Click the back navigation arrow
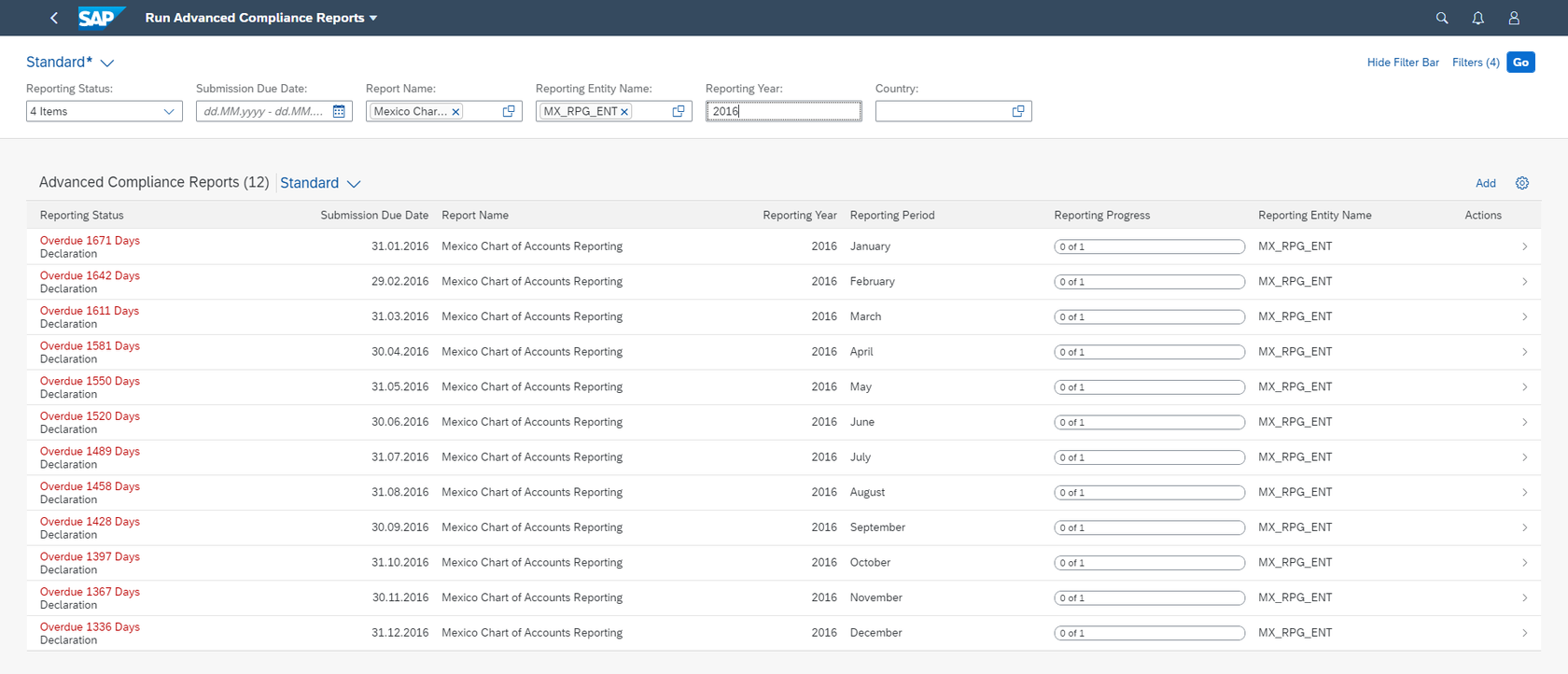Screen dimensions: 1568x674 (54, 18)
